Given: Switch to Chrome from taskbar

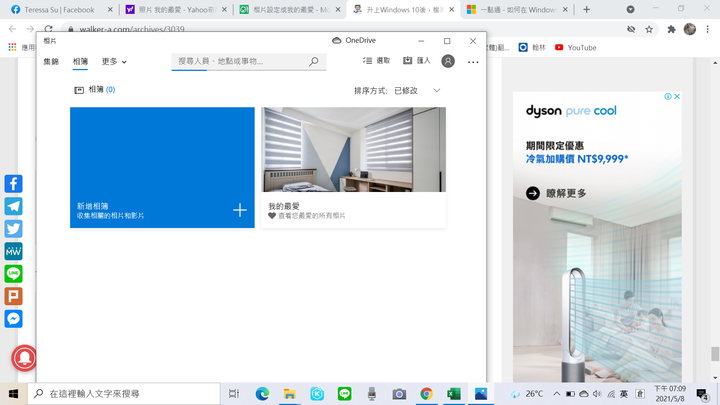Looking at the screenshot, I should click(x=426, y=394).
